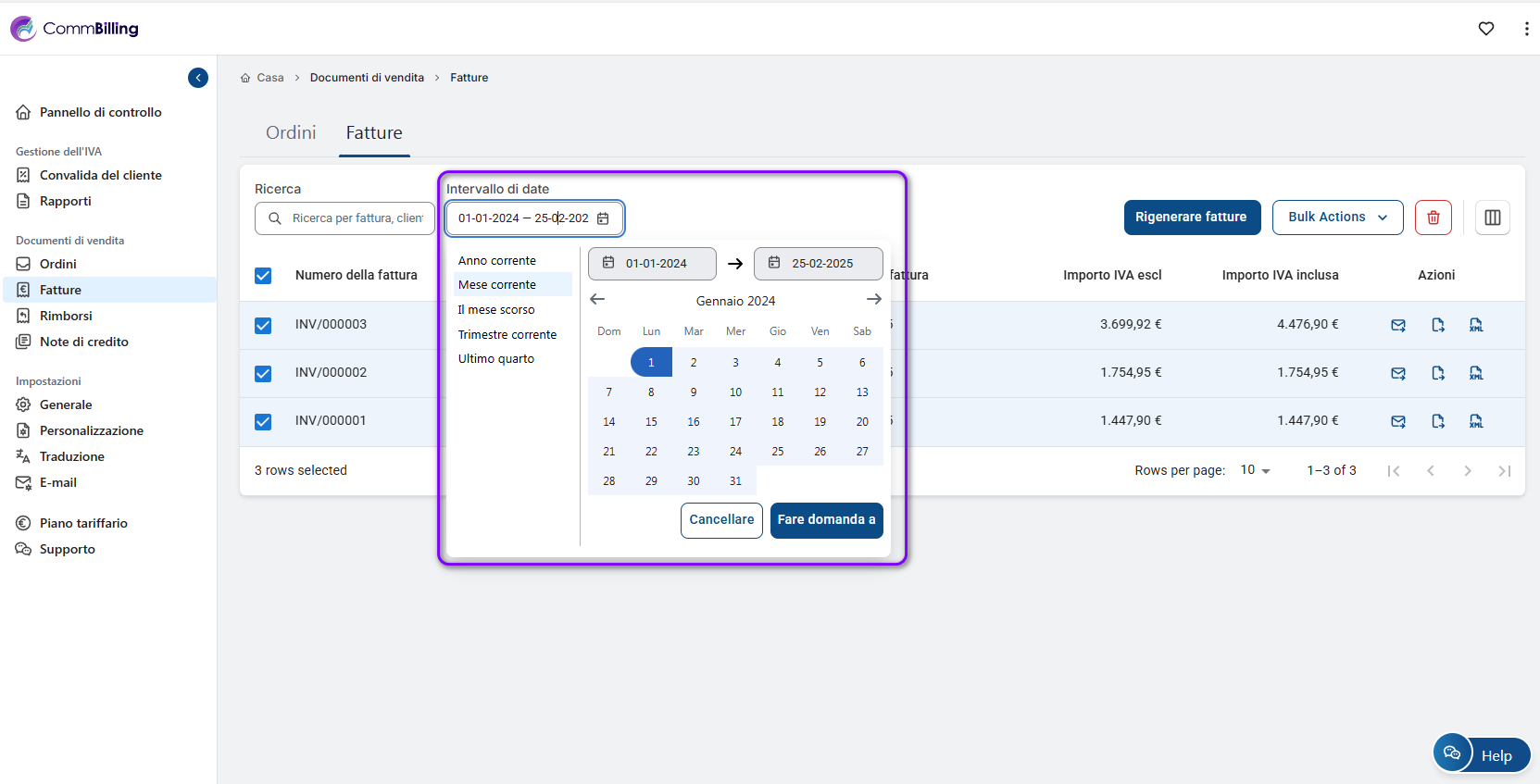Open Note di credito in sidebar

(83, 342)
